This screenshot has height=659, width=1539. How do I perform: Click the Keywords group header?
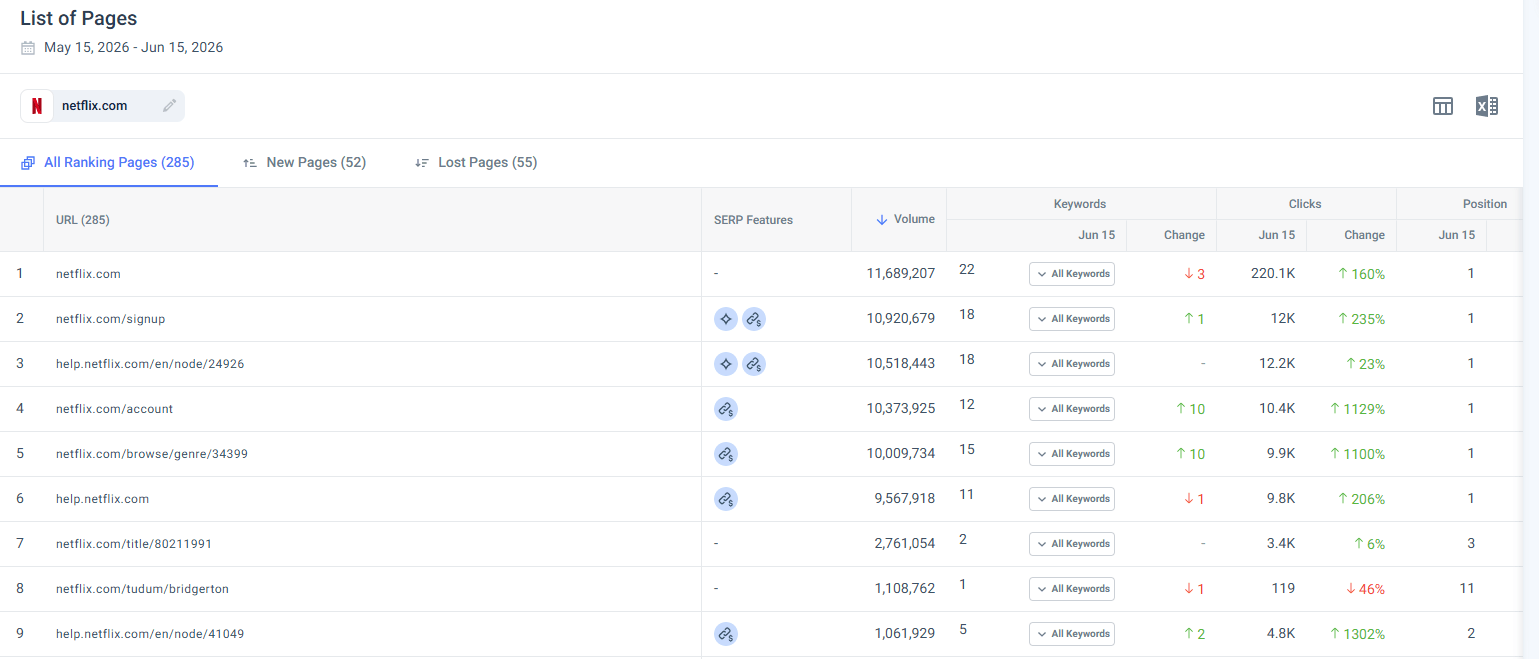click(x=1080, y=204)
